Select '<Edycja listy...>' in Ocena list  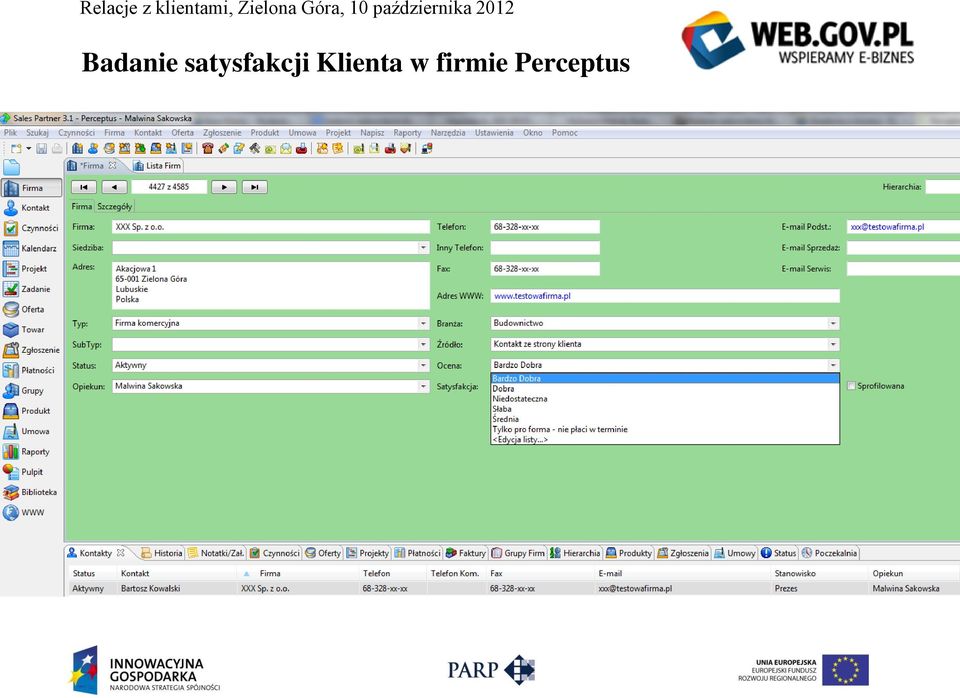pos(665,440)
